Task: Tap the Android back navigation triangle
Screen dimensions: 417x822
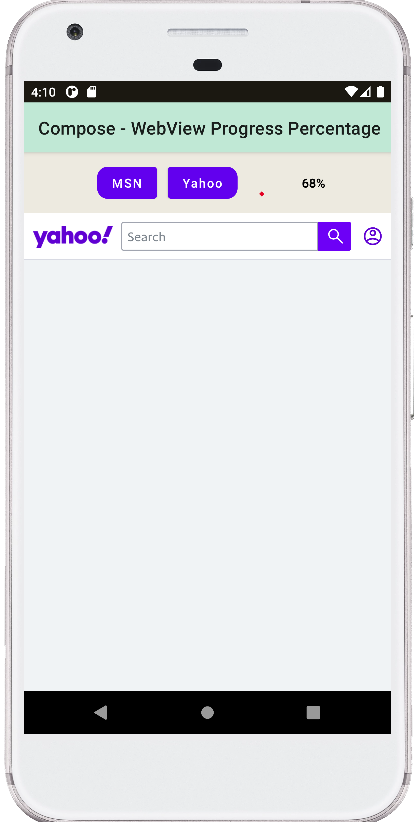Action: [100, 712]
